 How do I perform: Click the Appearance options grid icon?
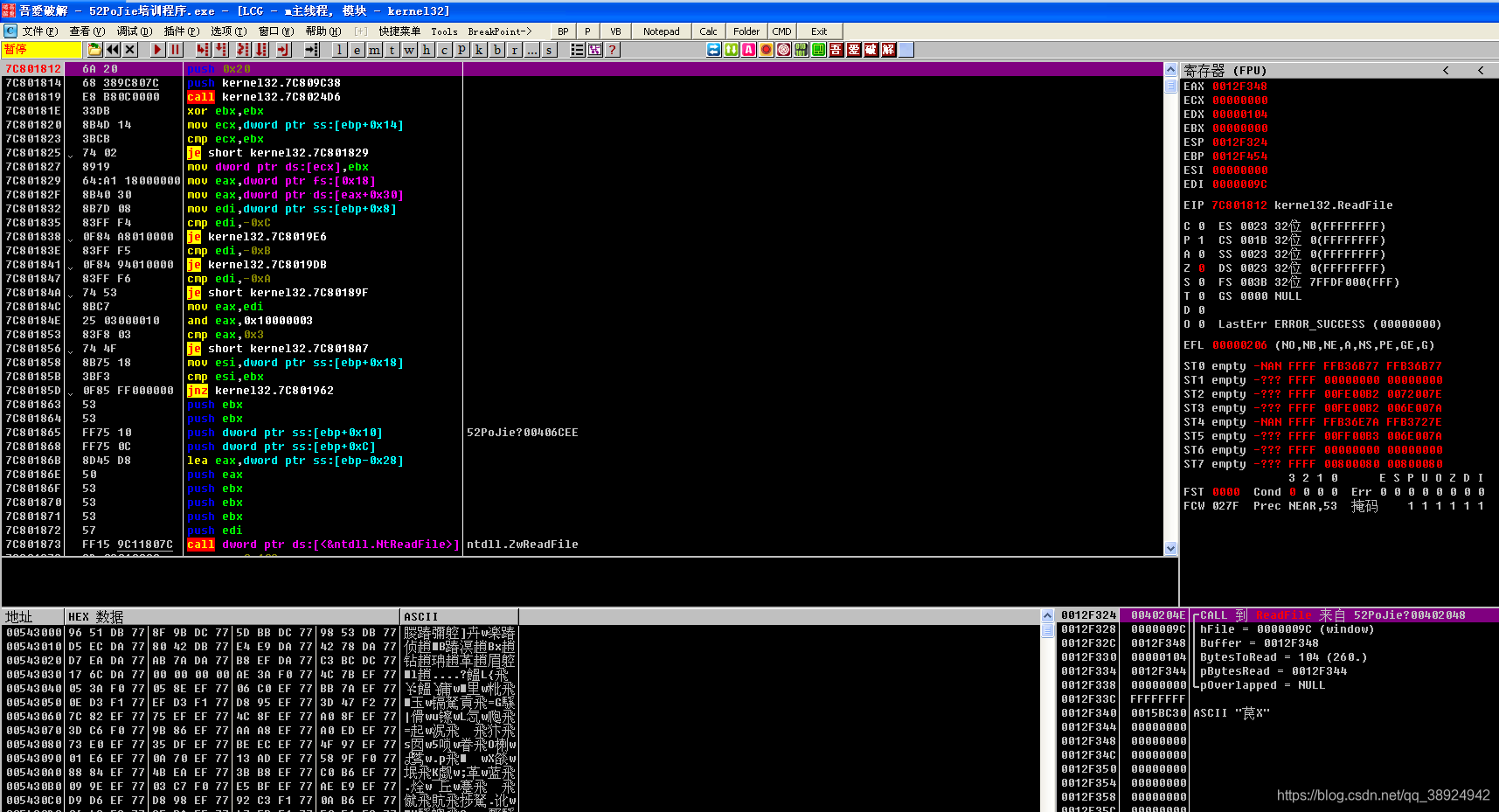point(595,50)
